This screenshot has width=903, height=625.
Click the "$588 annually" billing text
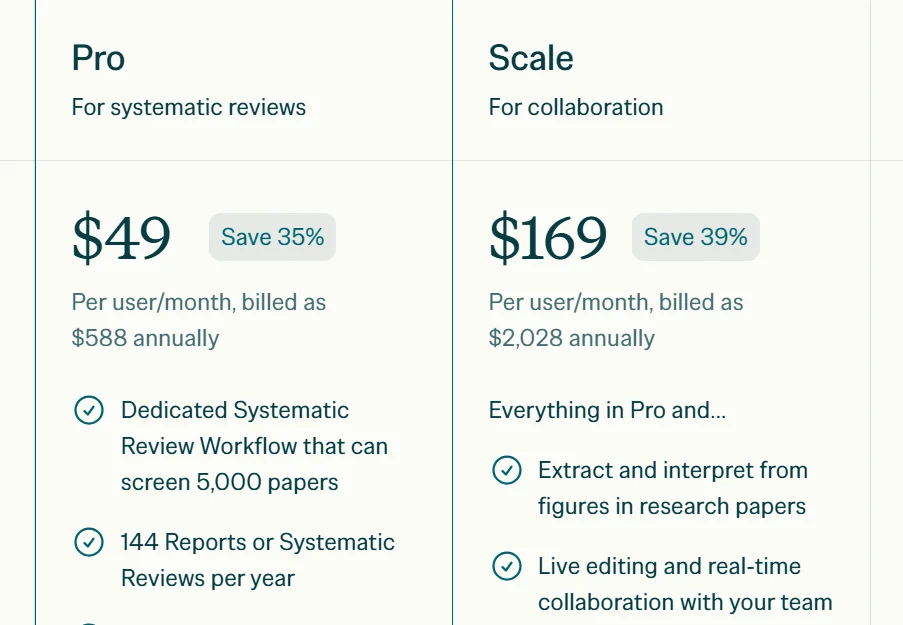pyautogui.click(x=145, y=338)
